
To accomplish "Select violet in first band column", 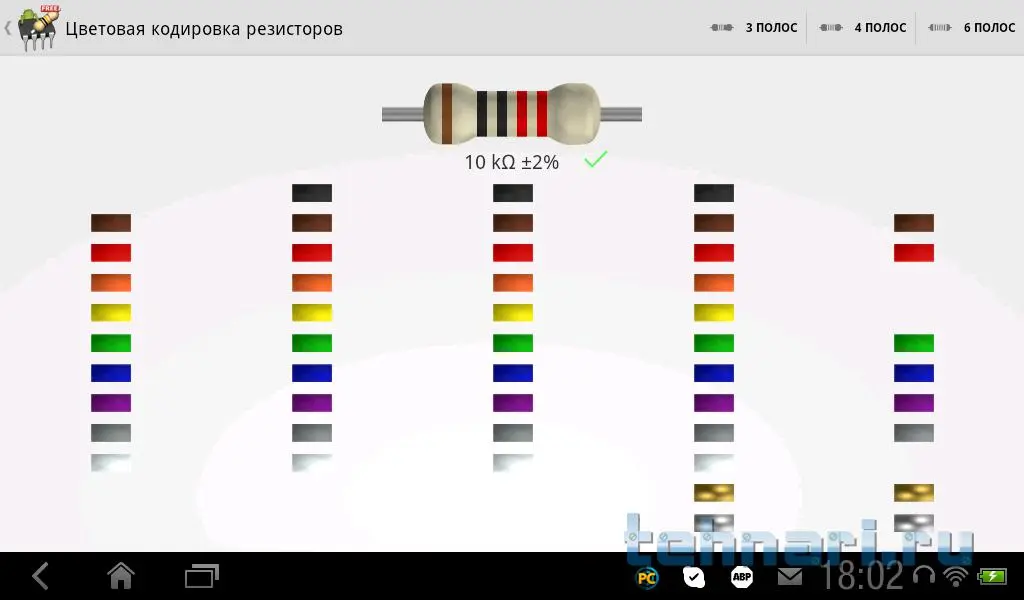I will click(111, 403).
